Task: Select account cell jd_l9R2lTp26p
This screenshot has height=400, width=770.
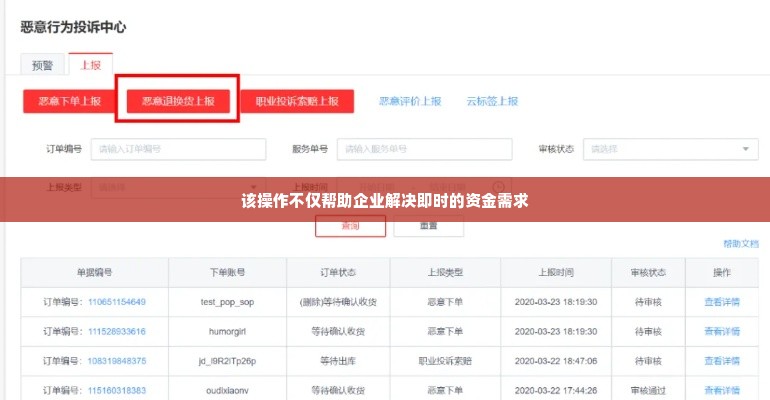Action: pyautogui.click(x=227, y=361)
